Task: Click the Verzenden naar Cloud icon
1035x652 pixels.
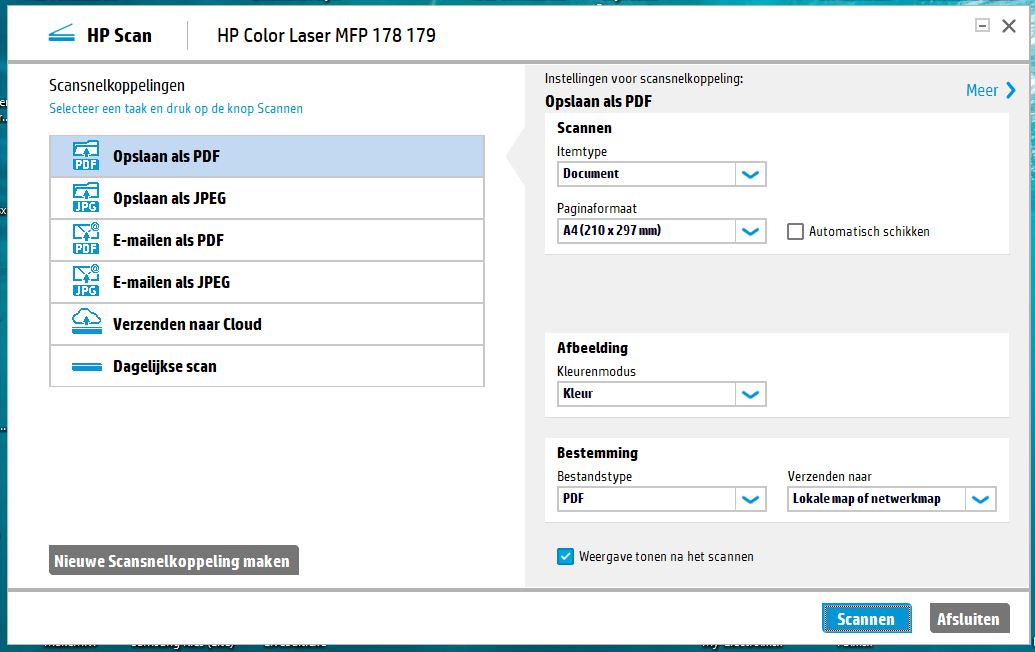Action: [x=87, y=323]
